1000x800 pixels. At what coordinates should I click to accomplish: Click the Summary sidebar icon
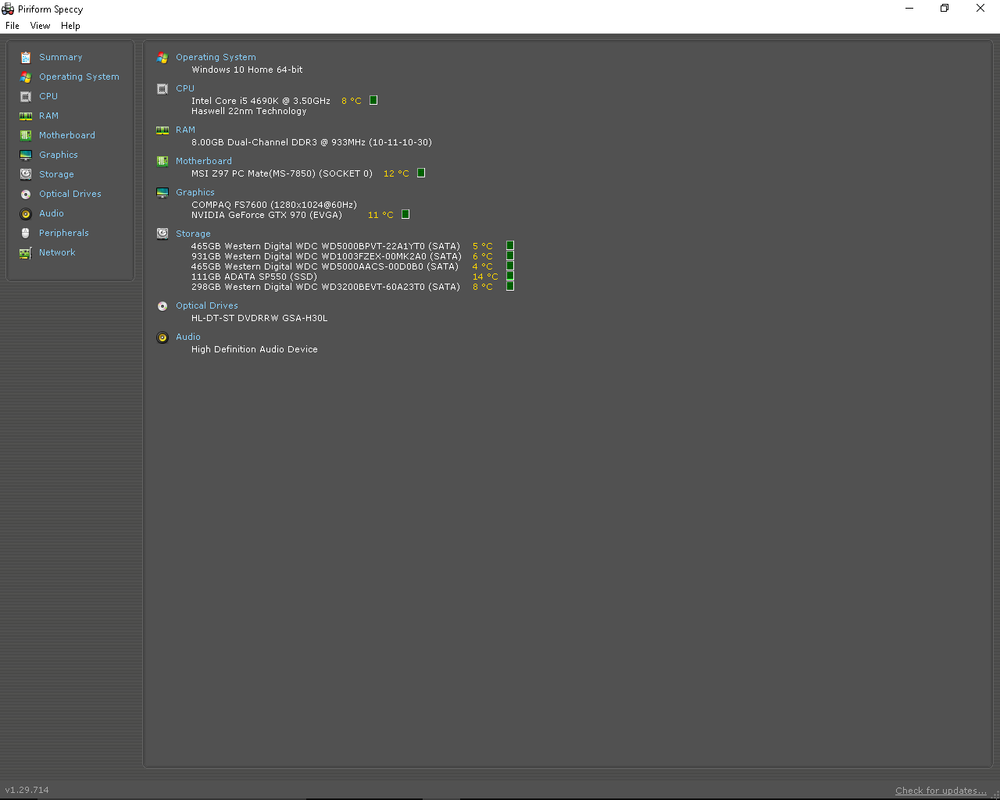pos(26,57)
